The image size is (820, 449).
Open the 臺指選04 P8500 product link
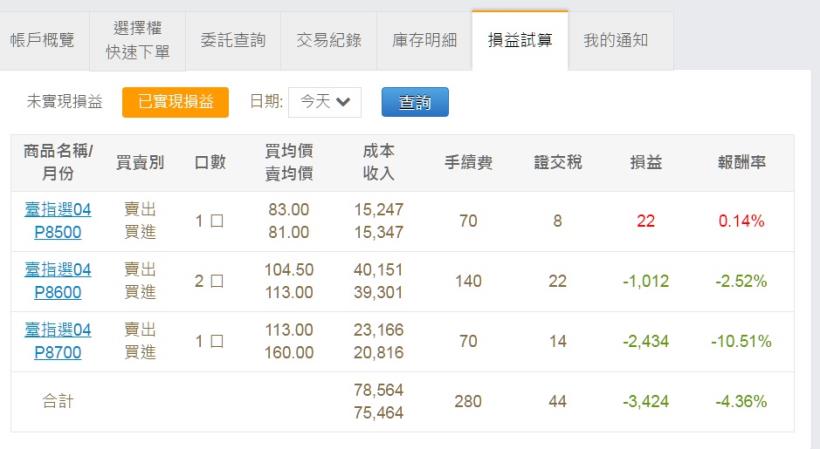pos(58,222)
